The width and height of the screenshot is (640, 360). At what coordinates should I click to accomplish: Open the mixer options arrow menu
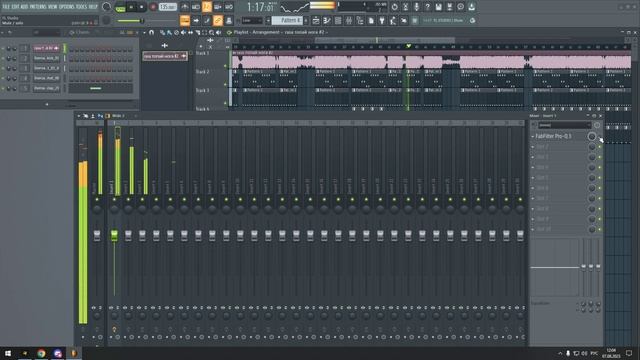(x=79, y=116)
